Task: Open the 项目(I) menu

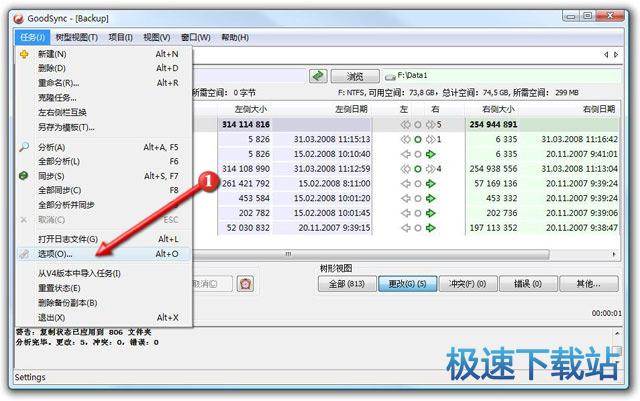Action: click(120, 38)
